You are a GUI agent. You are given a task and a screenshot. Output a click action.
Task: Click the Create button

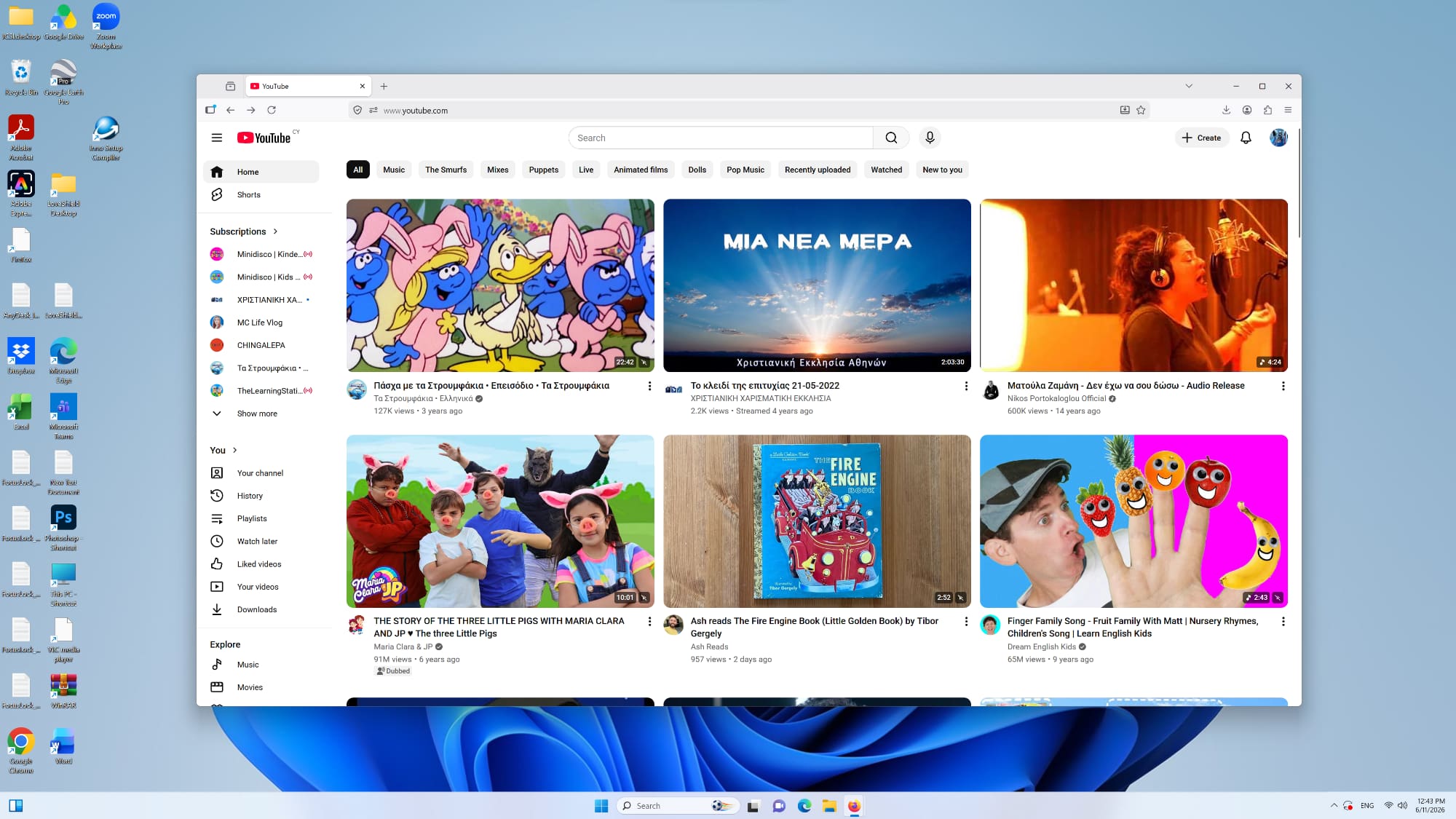tap(1201, 138)
